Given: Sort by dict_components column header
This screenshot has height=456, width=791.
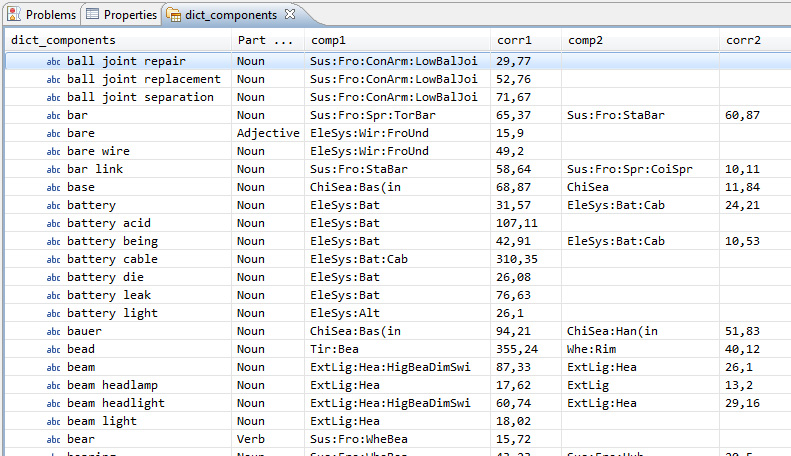Looking at the screenshot, I should point(63,40).
